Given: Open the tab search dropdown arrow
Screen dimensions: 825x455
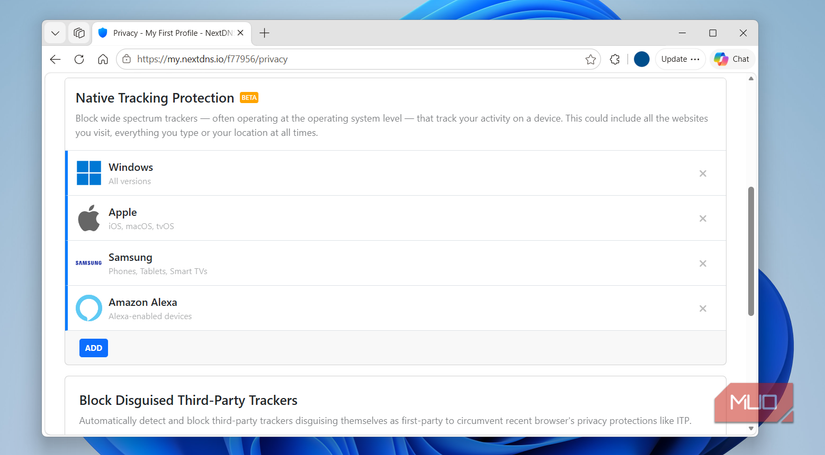Looking at the screenshot, I should 55,33.
